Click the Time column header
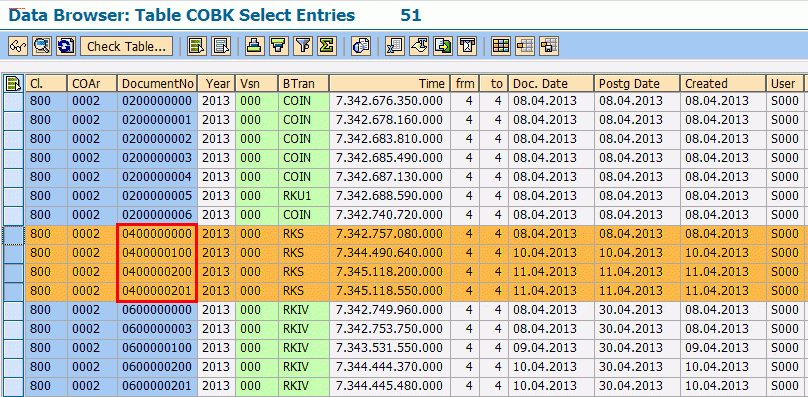Viewport: 808px width, 397px height. tap(390, 84)
